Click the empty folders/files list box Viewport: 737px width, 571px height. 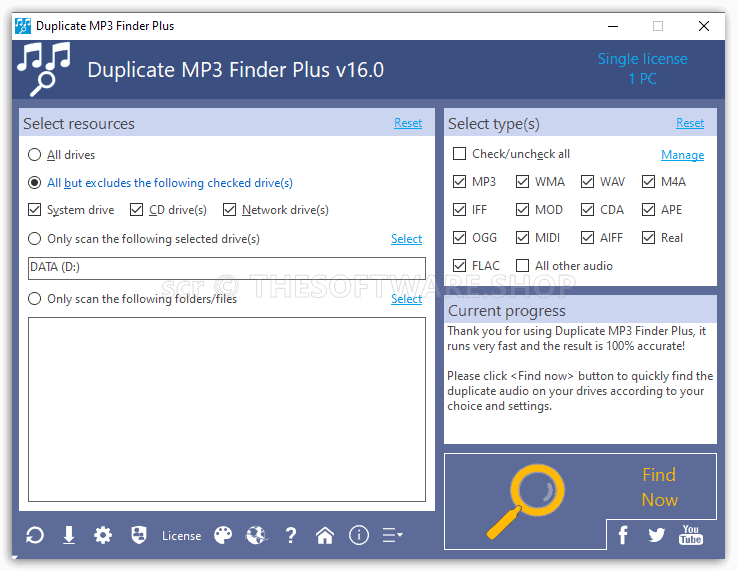point(227,409)
